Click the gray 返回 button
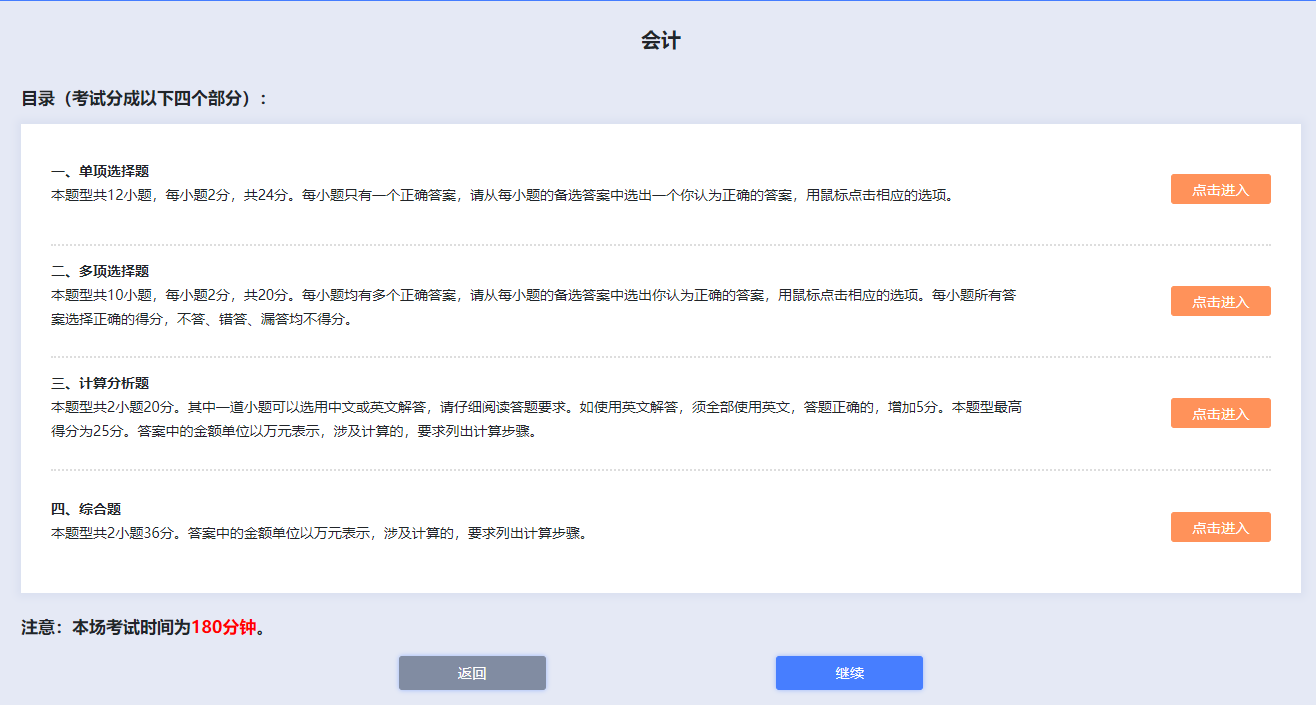Image resolution: width=1316 pixels, height=705 pixels. tap(472, 673)
